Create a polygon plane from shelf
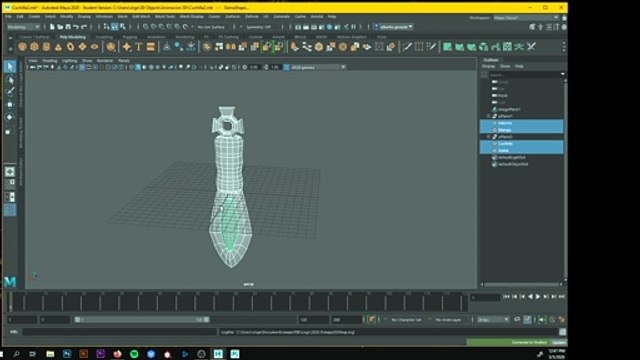The width and height of the screenshot is (640, 360). click(x=82, y=47)
